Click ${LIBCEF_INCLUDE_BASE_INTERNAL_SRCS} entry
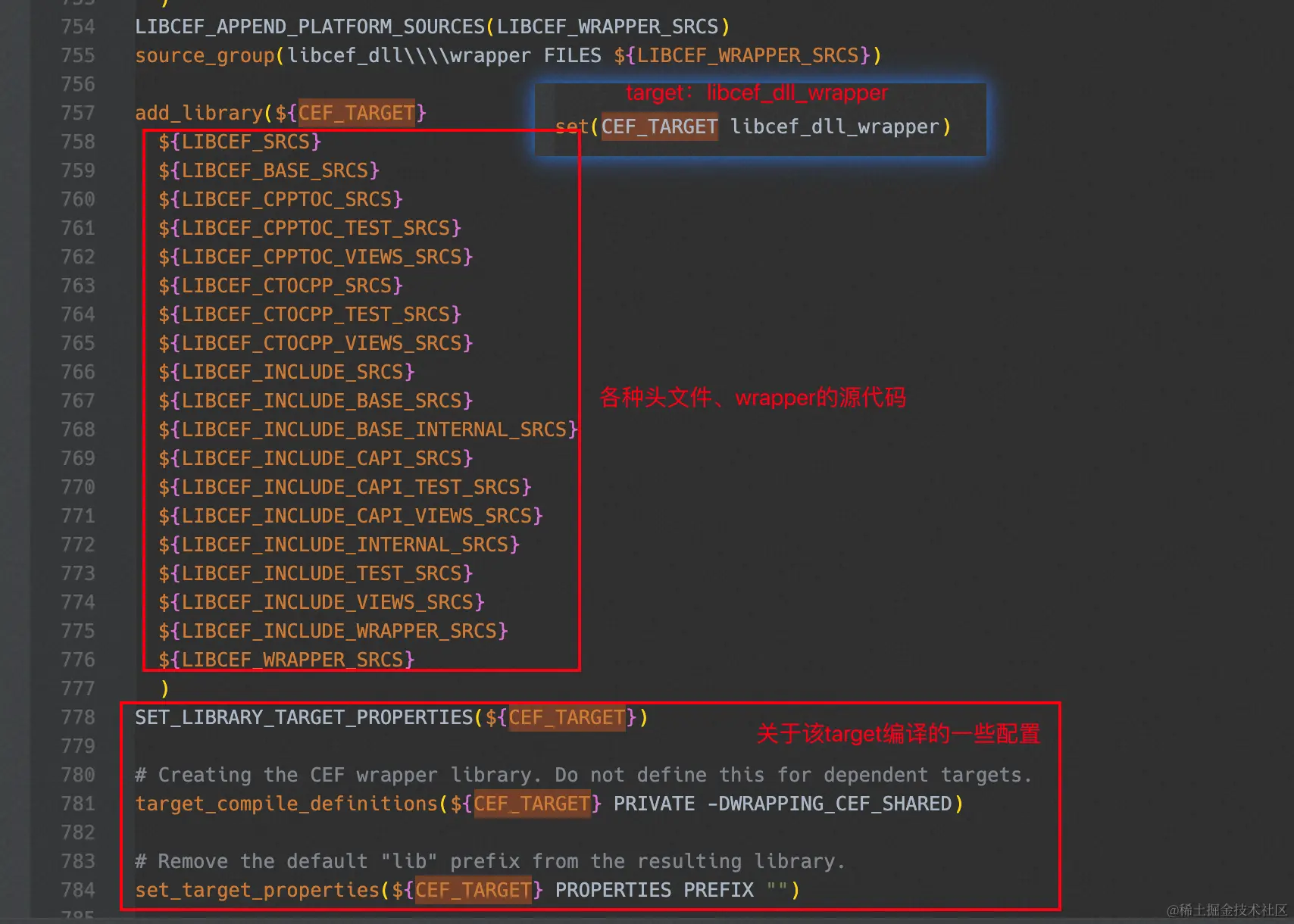The width and height of the screenshot is (1294, 924). pyautogui.click(x=368, y=429)
